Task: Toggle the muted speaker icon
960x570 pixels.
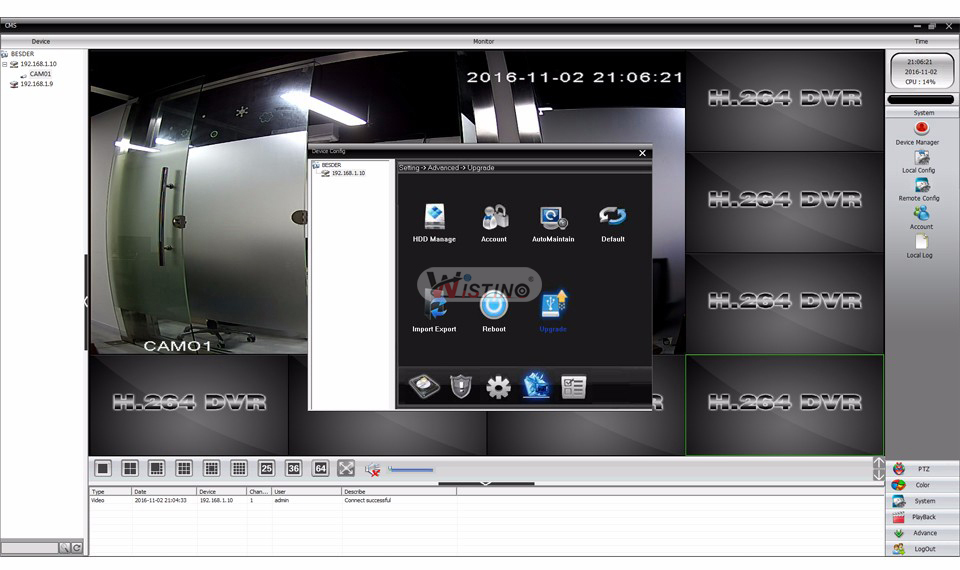Action: pos(373,468)
